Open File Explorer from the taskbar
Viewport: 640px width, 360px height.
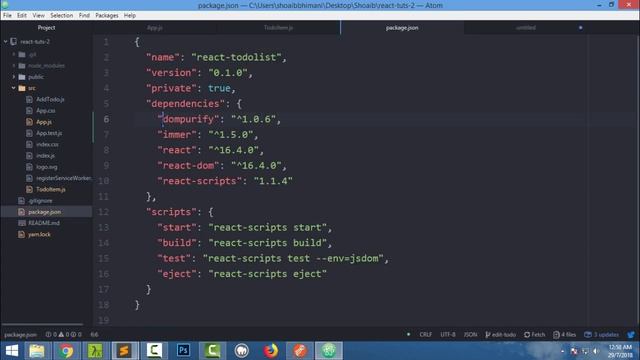click(37, 351)
